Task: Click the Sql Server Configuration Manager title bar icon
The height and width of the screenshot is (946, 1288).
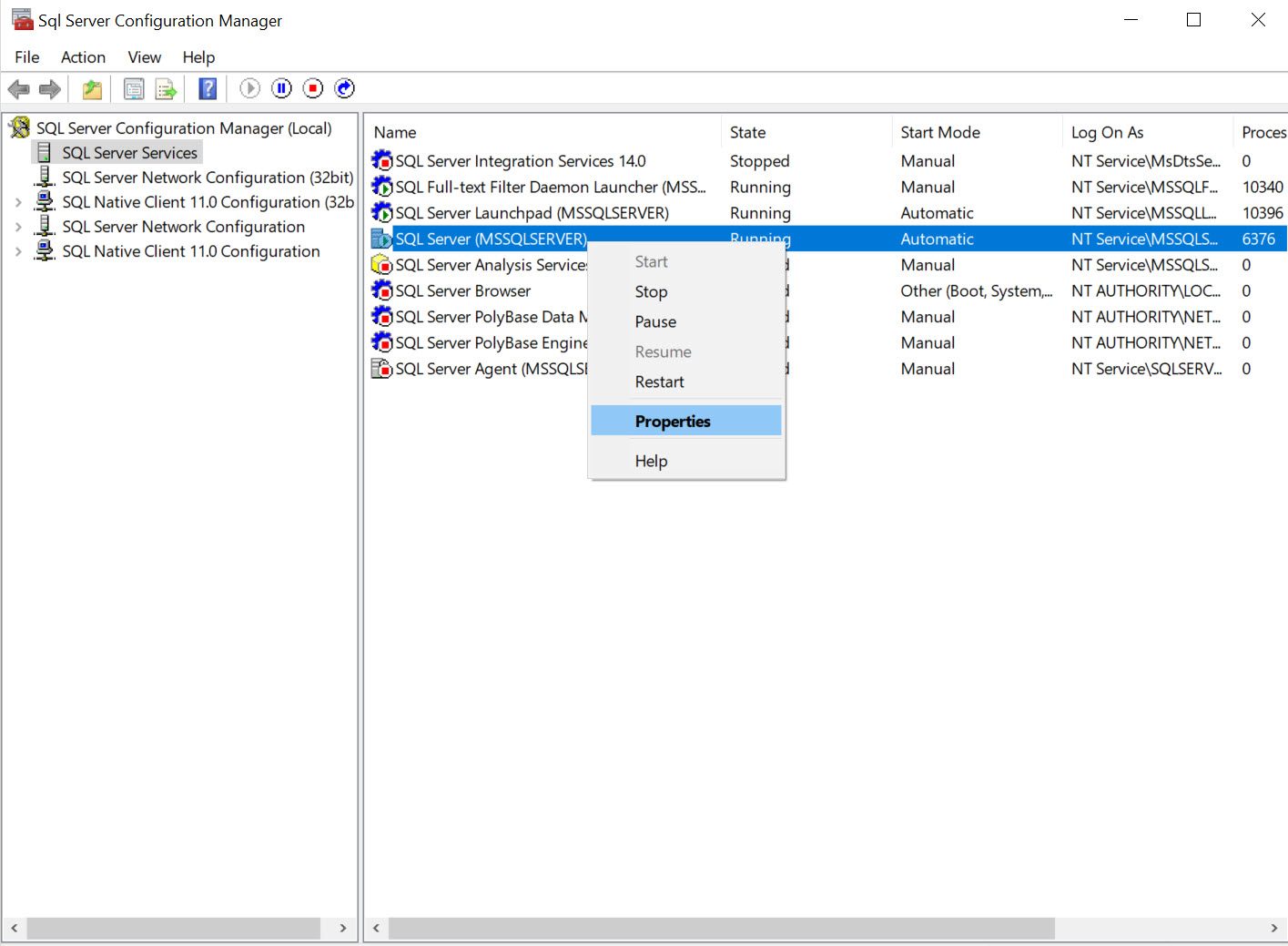Action: pyautogui.click(x=23, y=19)
